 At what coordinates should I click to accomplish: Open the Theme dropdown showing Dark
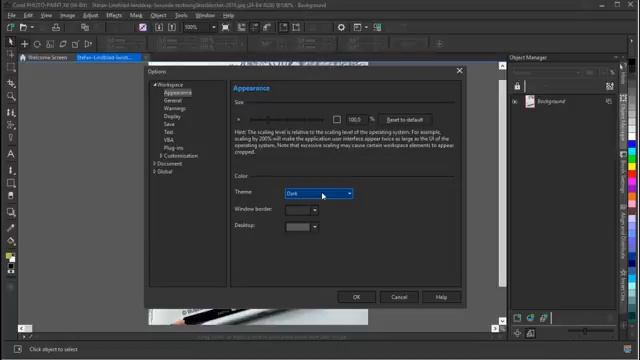pos(319,193)
